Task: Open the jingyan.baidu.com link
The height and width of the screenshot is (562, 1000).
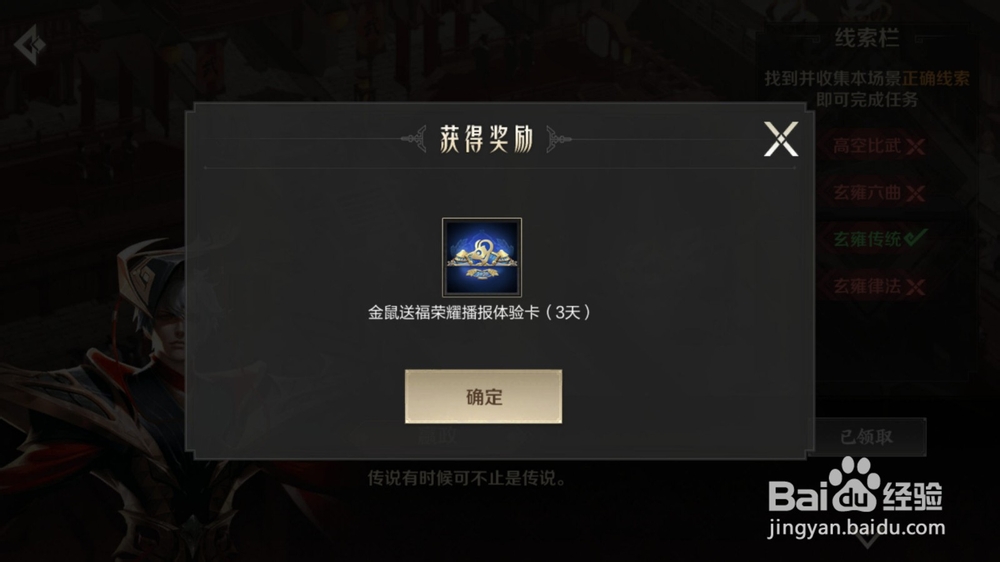Action: pos(857,528)
